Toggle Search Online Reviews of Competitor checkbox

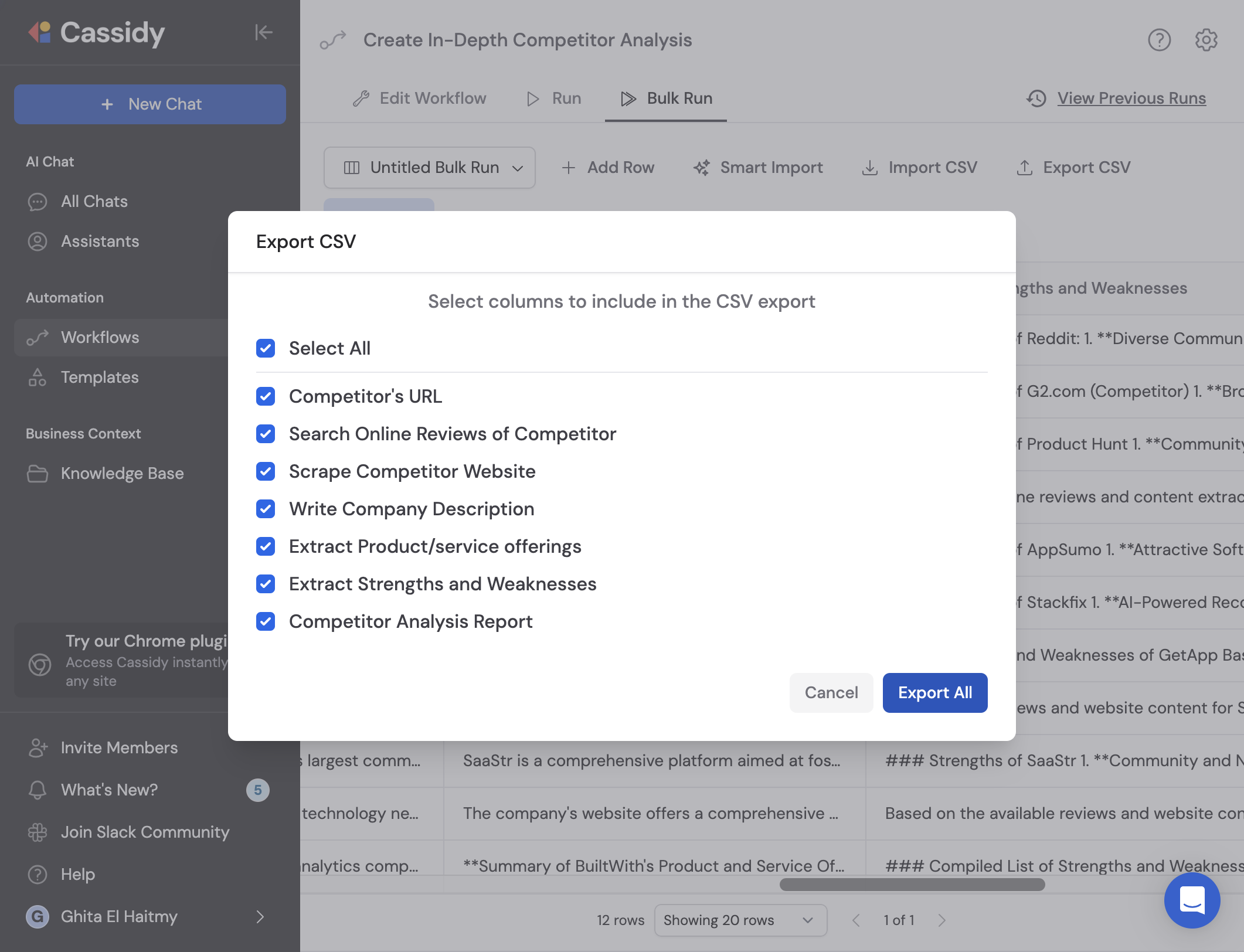tap(266, 434)
